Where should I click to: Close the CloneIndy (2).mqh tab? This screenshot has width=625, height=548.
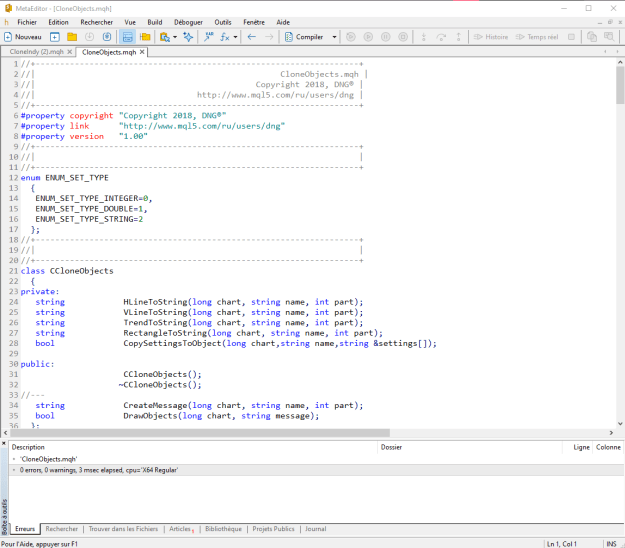70,52
